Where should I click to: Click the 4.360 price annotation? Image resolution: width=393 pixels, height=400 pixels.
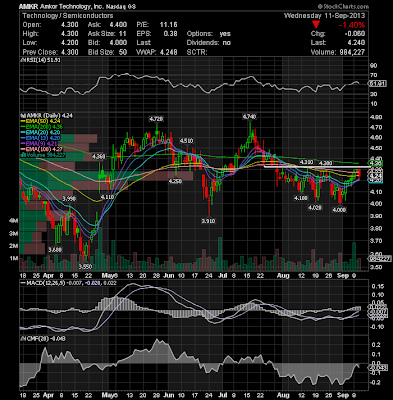(99, 156)
